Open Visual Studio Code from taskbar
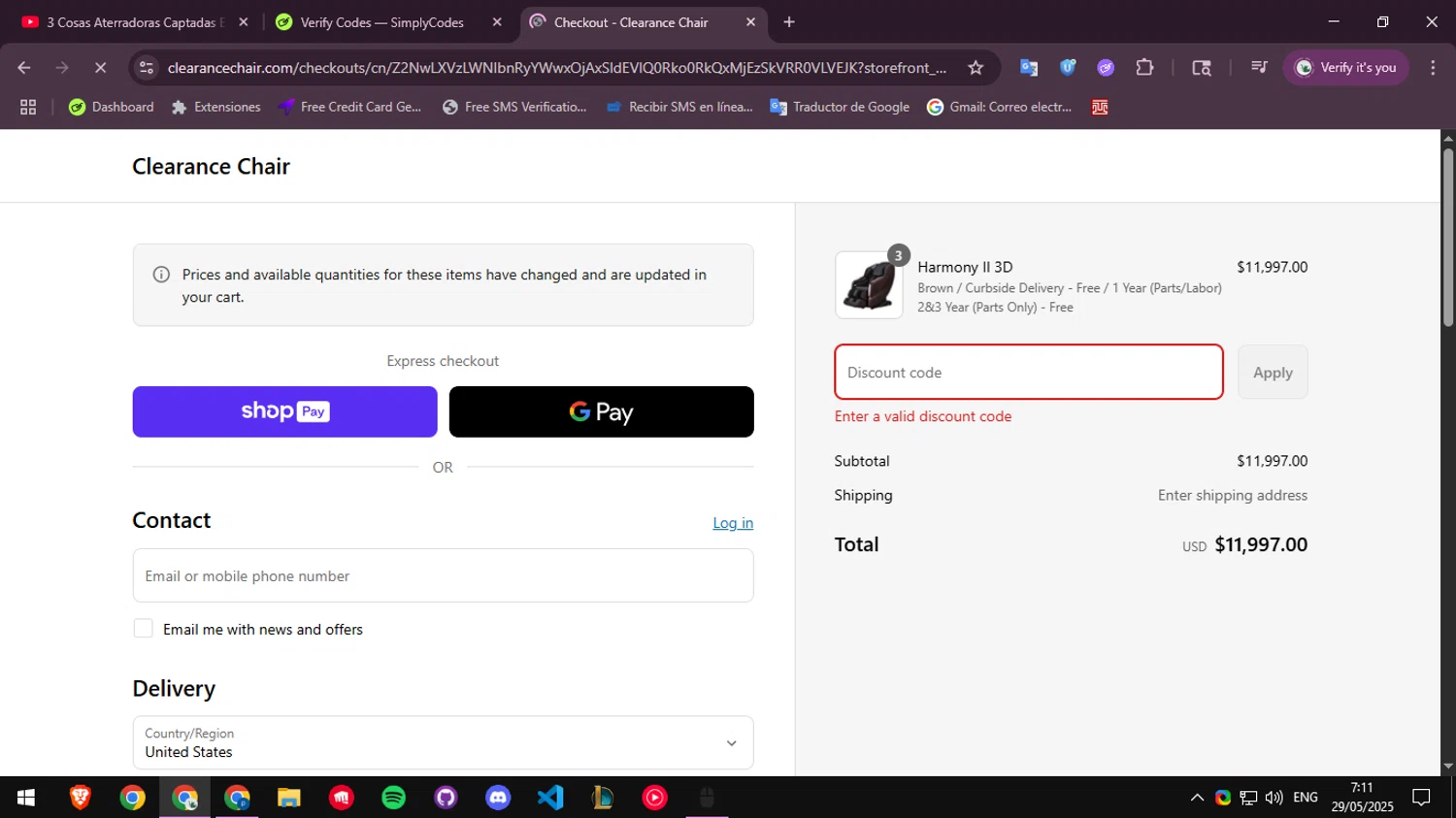Screen dimensions: 1456x818 pos(550,798)
